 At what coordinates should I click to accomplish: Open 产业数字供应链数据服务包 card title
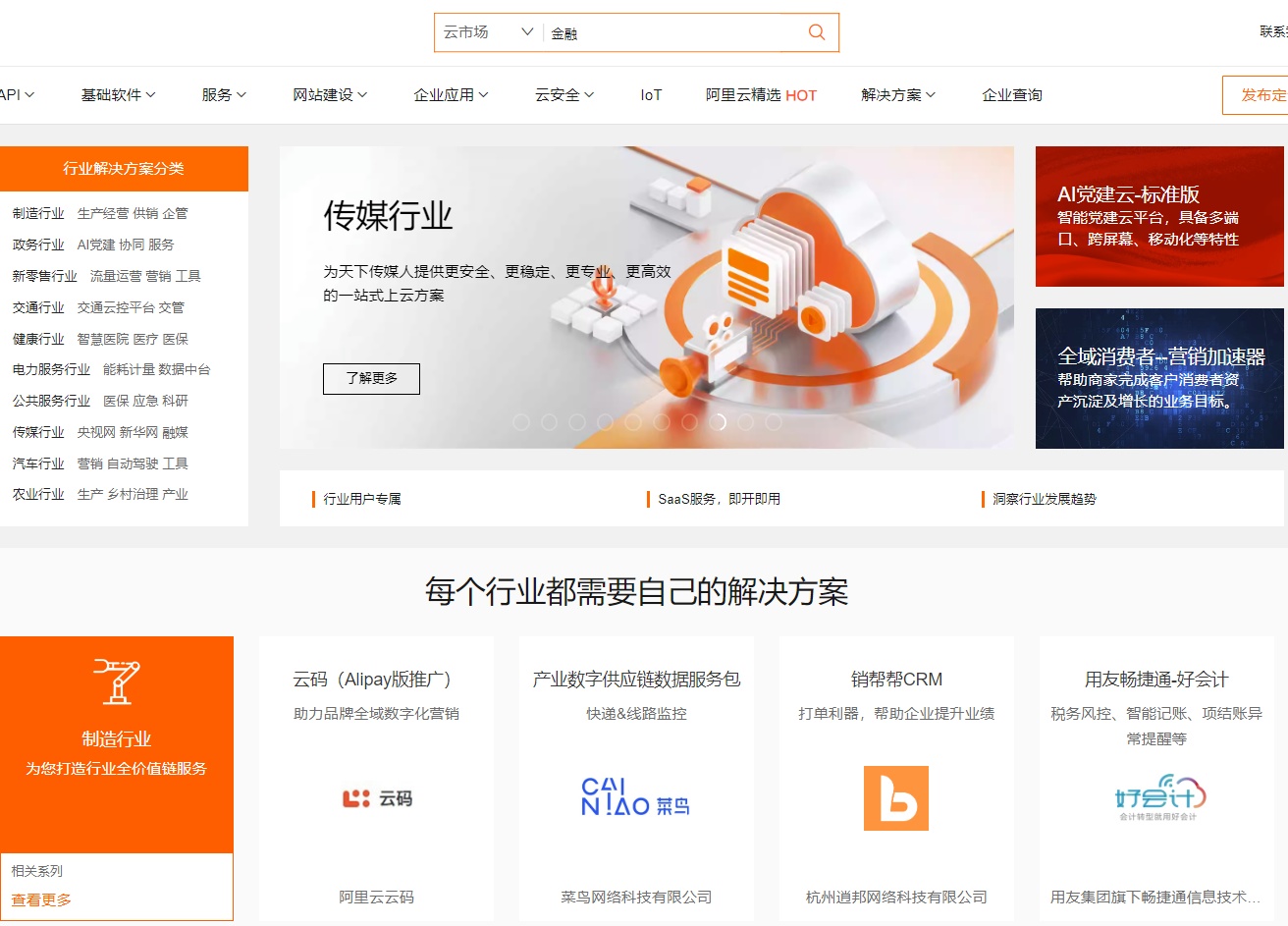point(636,679)
